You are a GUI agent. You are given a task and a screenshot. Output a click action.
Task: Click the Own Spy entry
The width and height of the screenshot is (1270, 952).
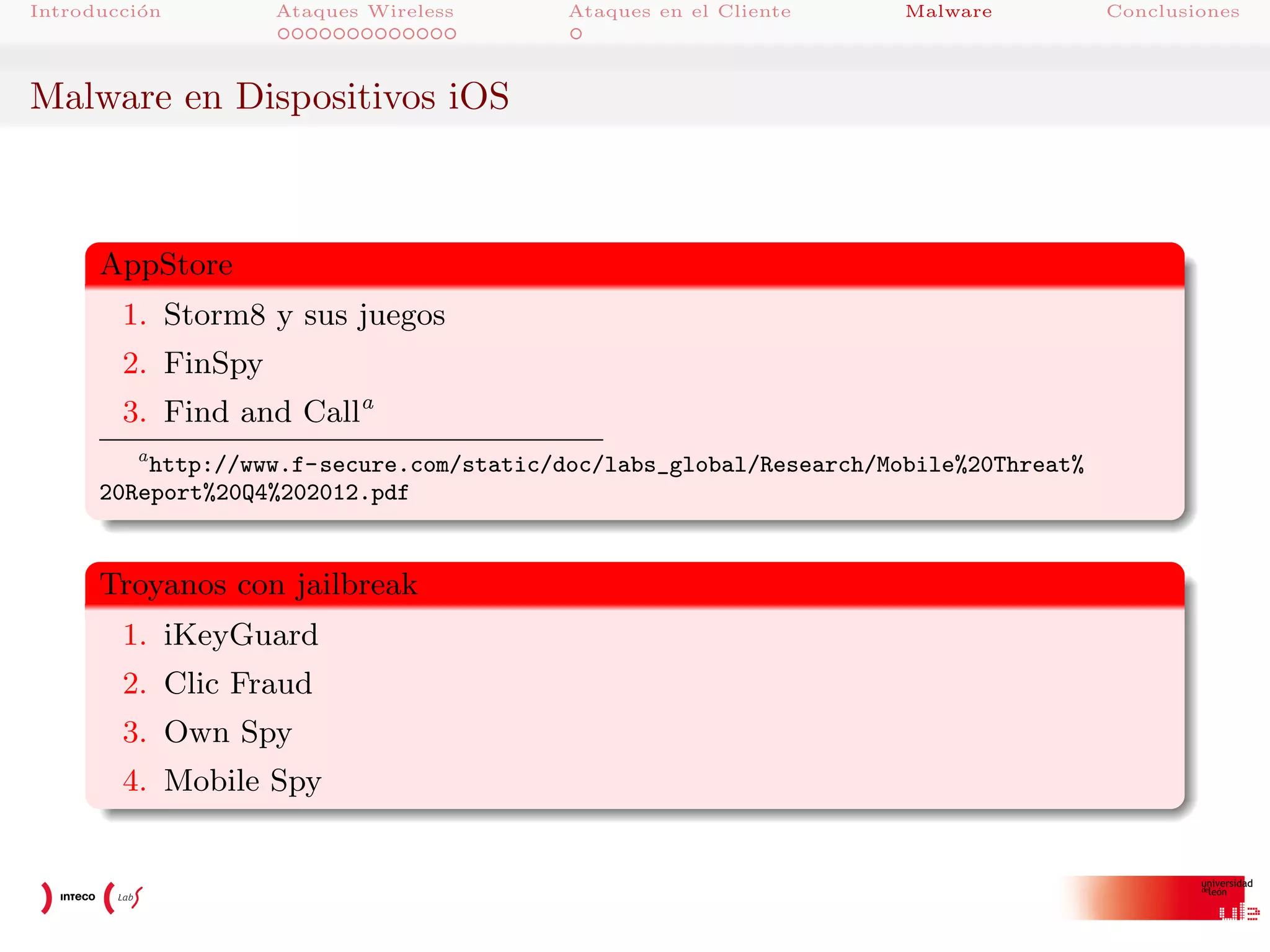(228, 733)
